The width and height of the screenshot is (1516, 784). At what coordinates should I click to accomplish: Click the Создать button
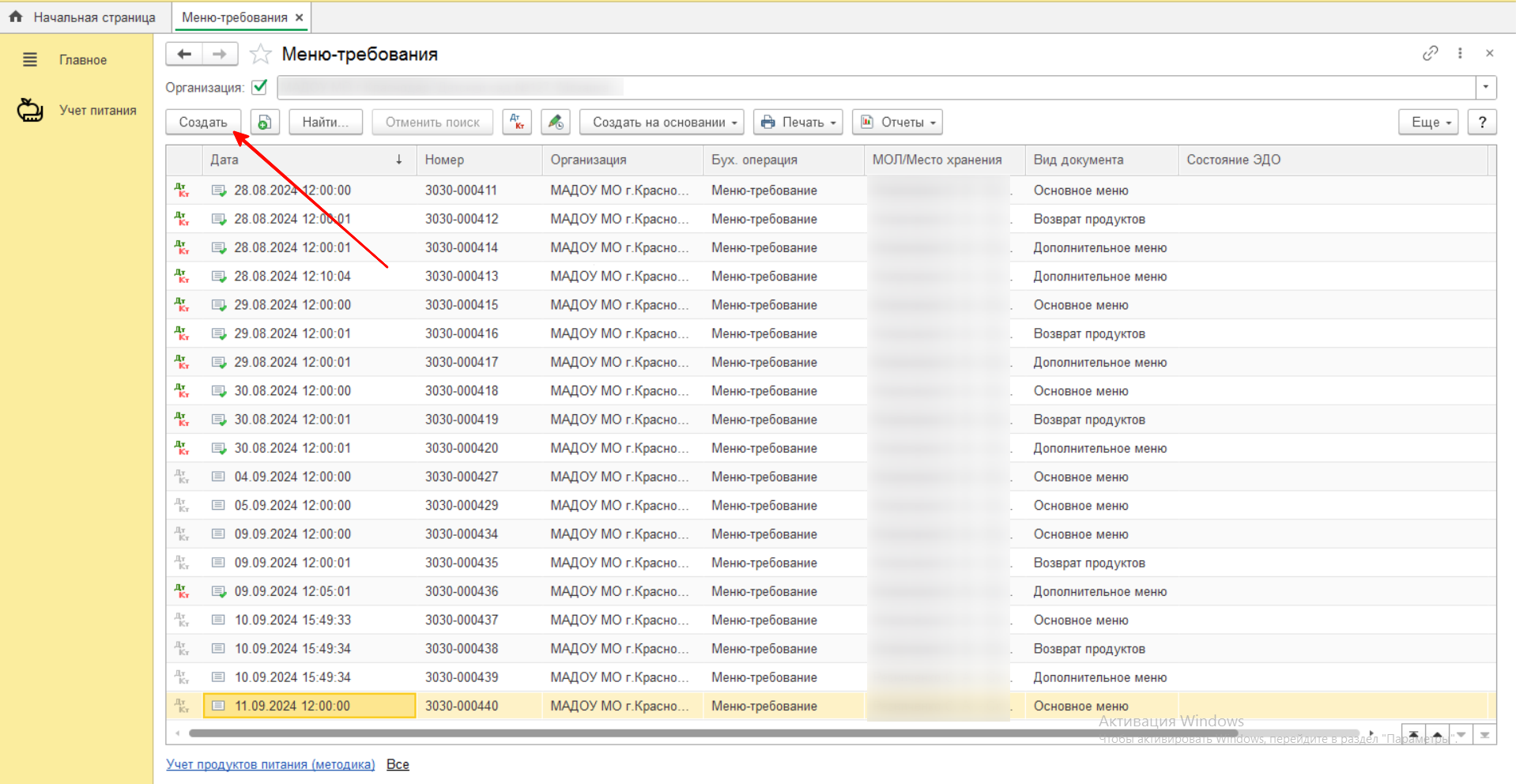click(x=203, y=122)
